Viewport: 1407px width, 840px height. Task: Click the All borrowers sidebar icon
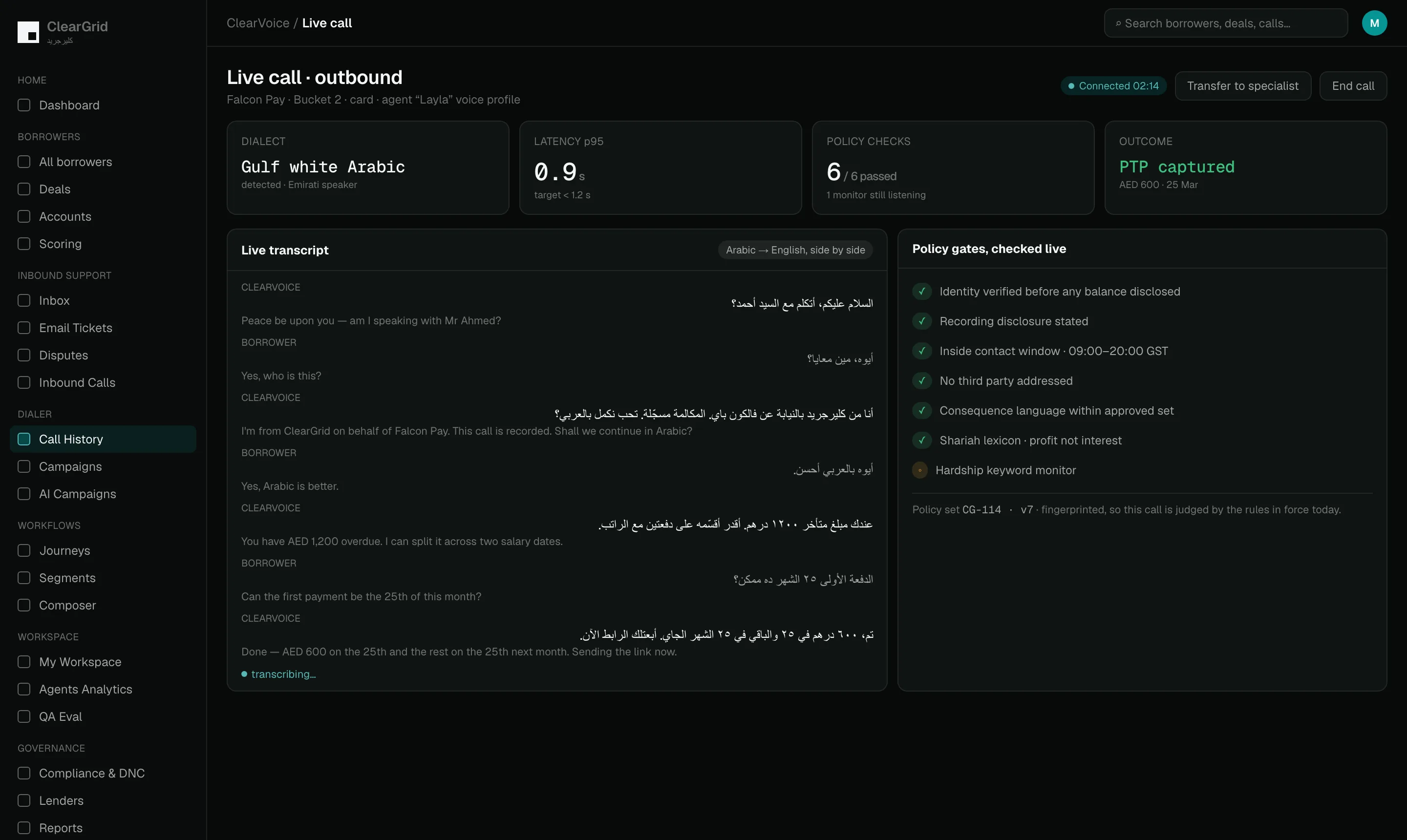tap(24, 162)
